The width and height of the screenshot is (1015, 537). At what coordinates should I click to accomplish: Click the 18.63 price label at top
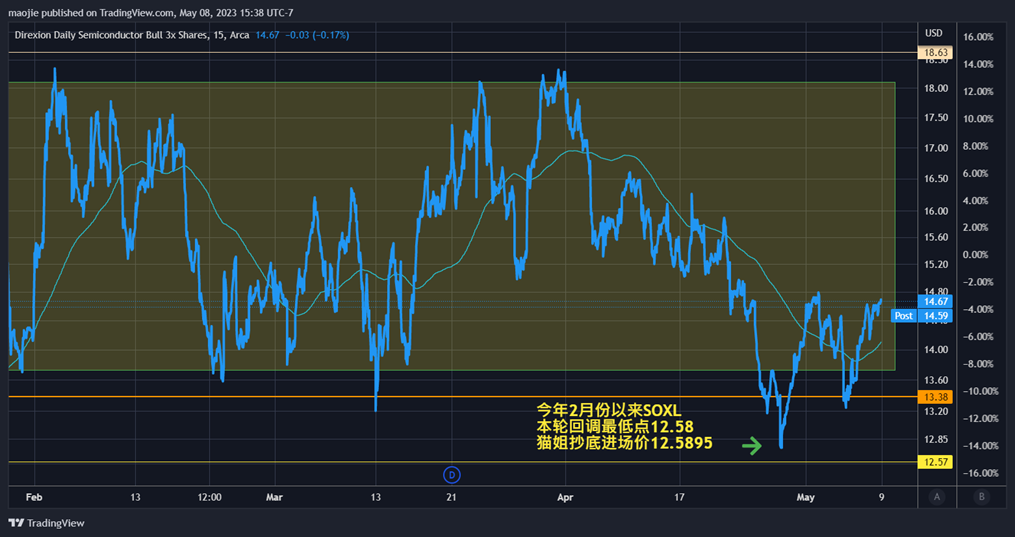click(x=935, y=52)
